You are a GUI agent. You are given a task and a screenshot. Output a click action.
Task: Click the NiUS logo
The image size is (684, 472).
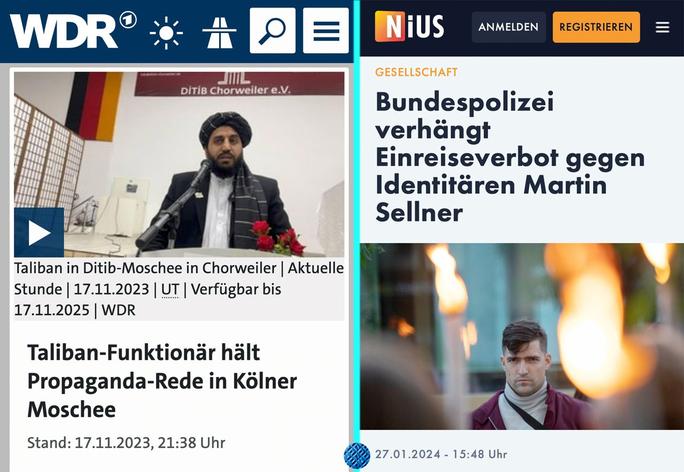pyautogui.click(x=409, y=27)
